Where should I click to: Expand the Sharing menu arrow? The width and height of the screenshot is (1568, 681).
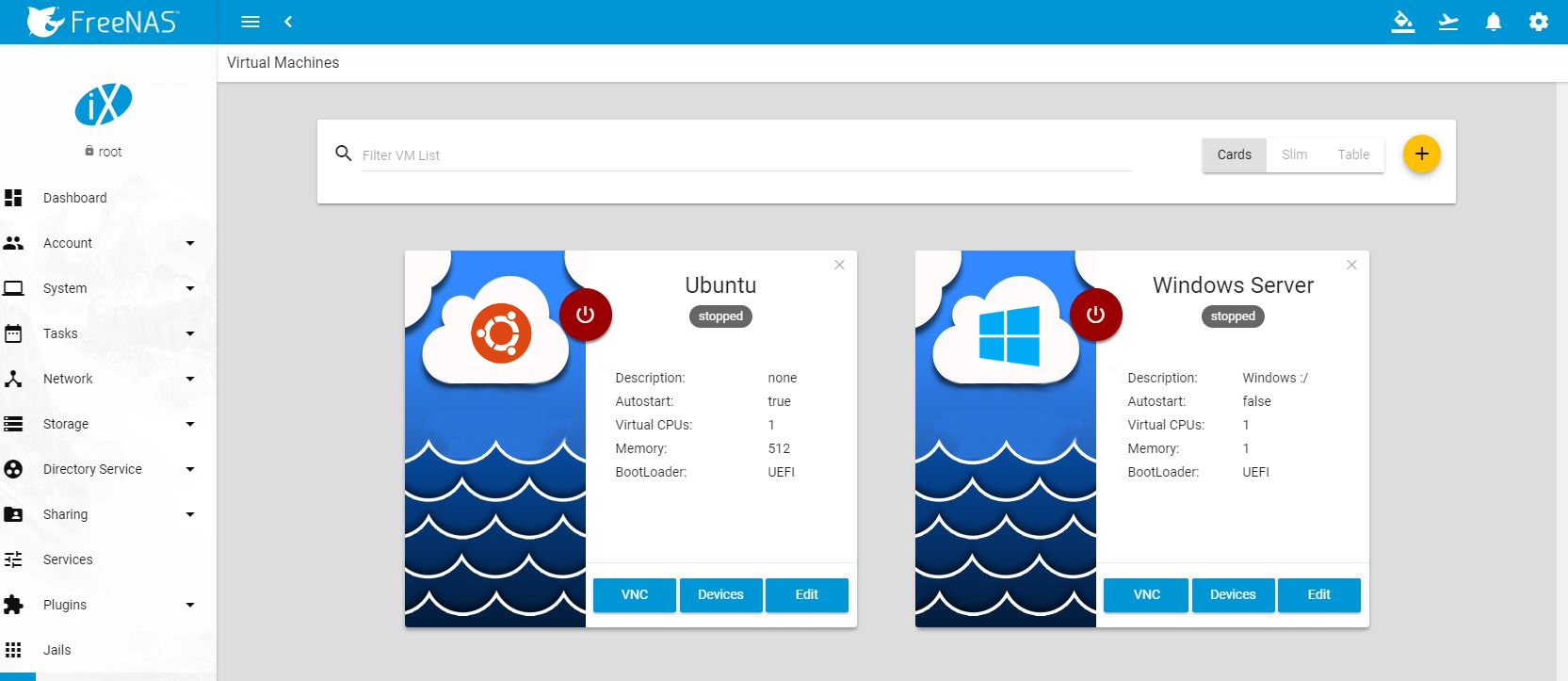(190, 514)
